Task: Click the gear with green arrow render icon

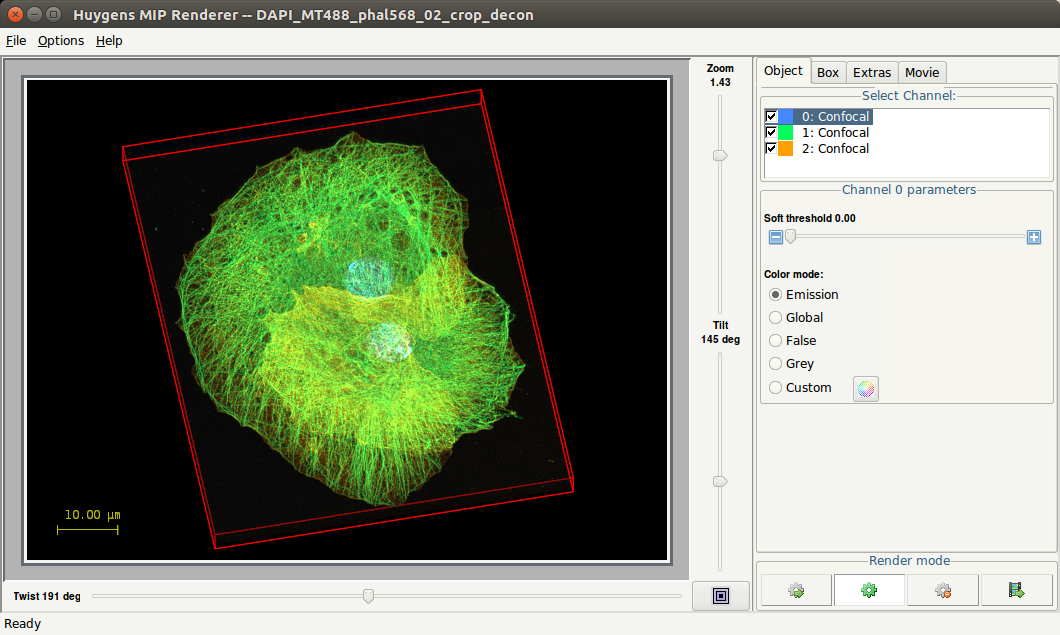Action: click(796, 591)
